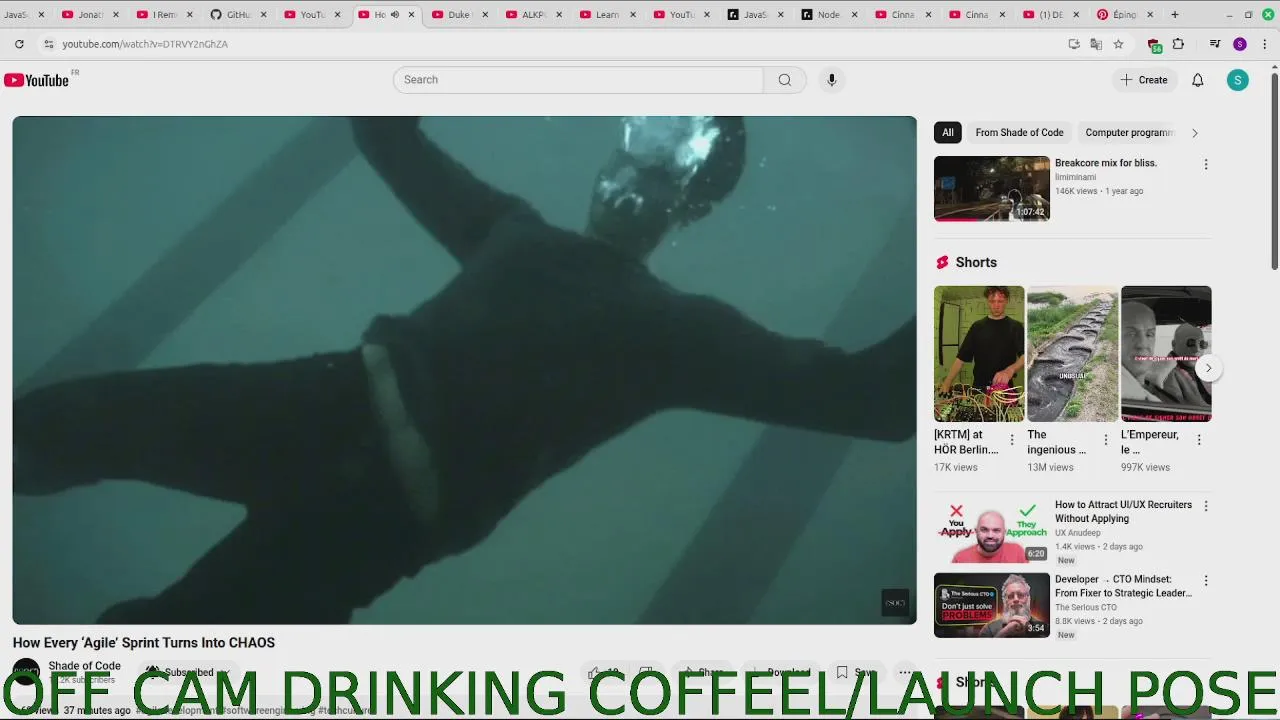Screen dimensions: 1280x720
Task: Open the Create menu button
Action: tap(1144, 80)
